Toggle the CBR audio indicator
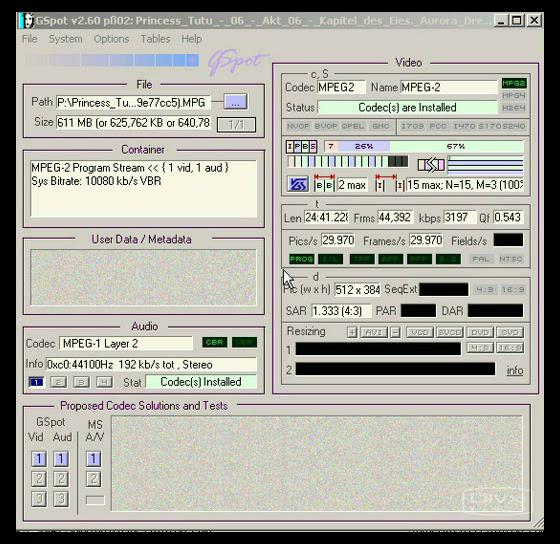Image resolution: width=560 pixels, height=544 pixels. (x=214, y=342)
